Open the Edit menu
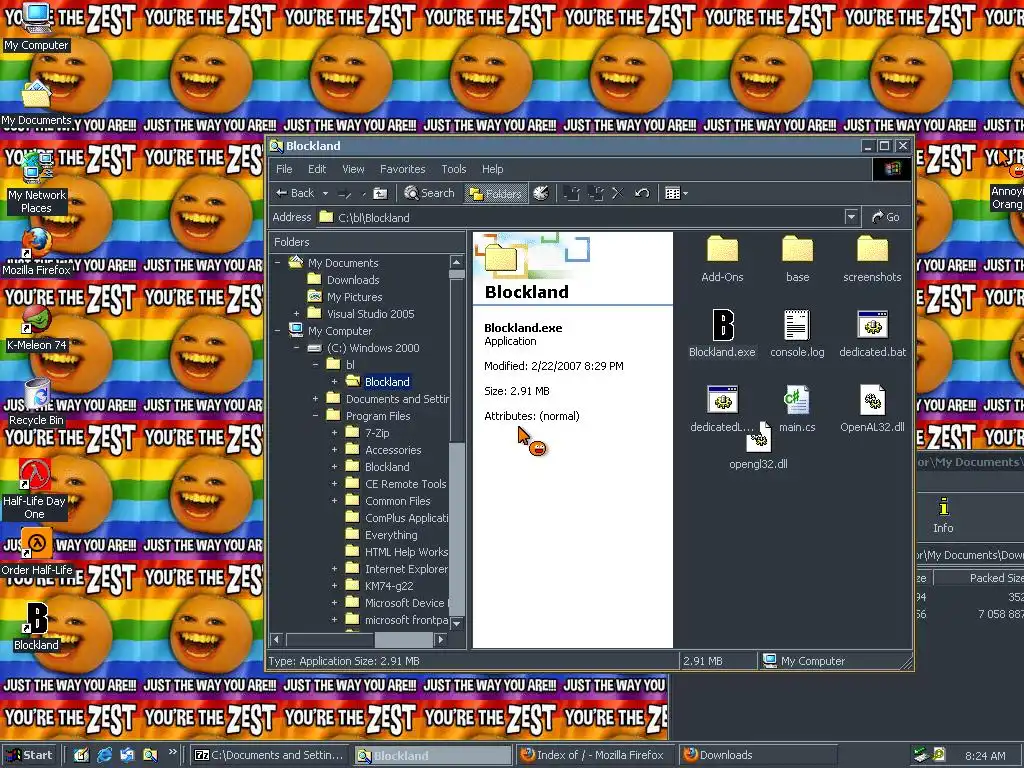 (317, 169)
